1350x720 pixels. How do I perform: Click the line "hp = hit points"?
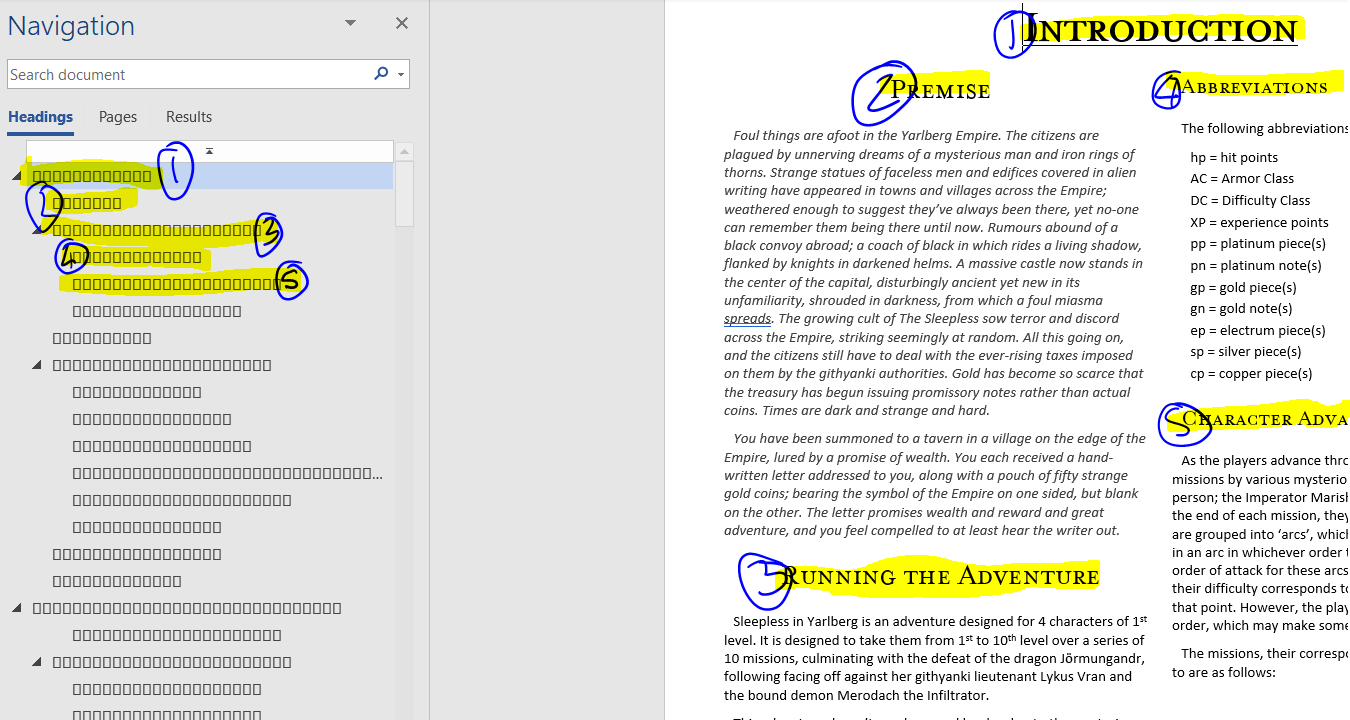pyautogui.click(x=1234, y=157)
